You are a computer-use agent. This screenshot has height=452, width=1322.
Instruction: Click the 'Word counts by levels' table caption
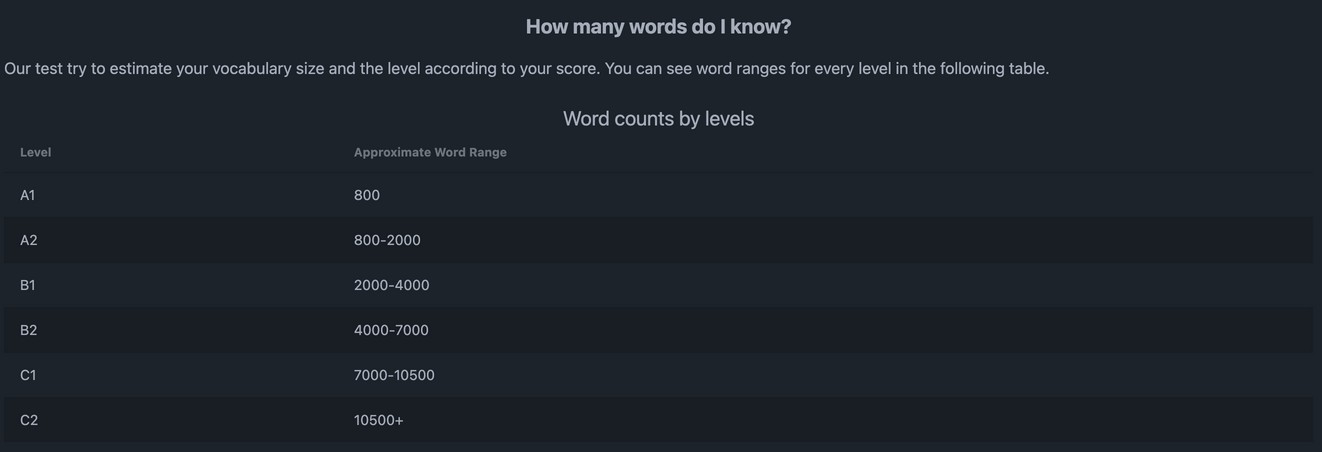coord(658,119)
